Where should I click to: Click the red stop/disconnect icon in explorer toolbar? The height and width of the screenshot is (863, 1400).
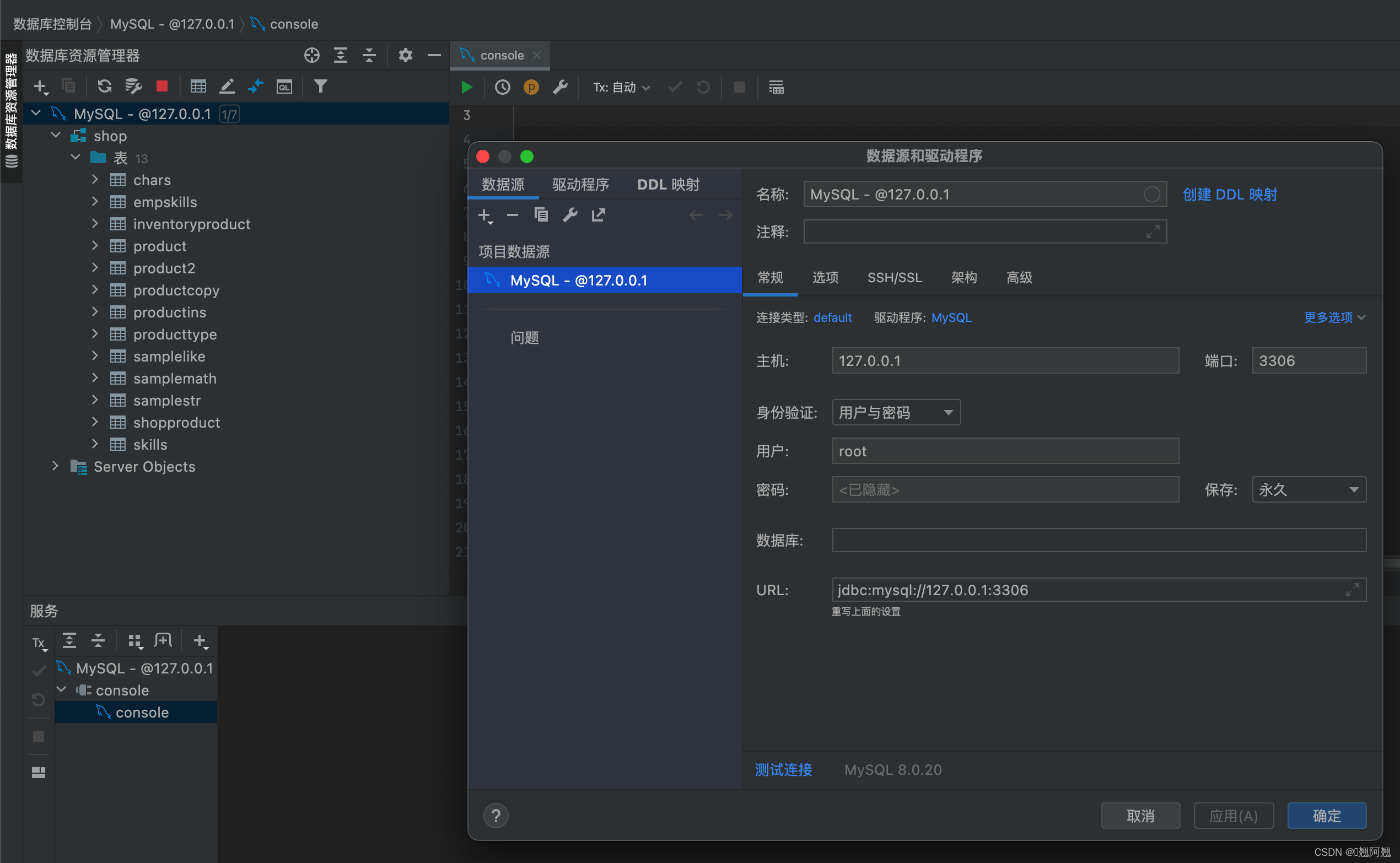pyautogui.click(x=162, y=86)
